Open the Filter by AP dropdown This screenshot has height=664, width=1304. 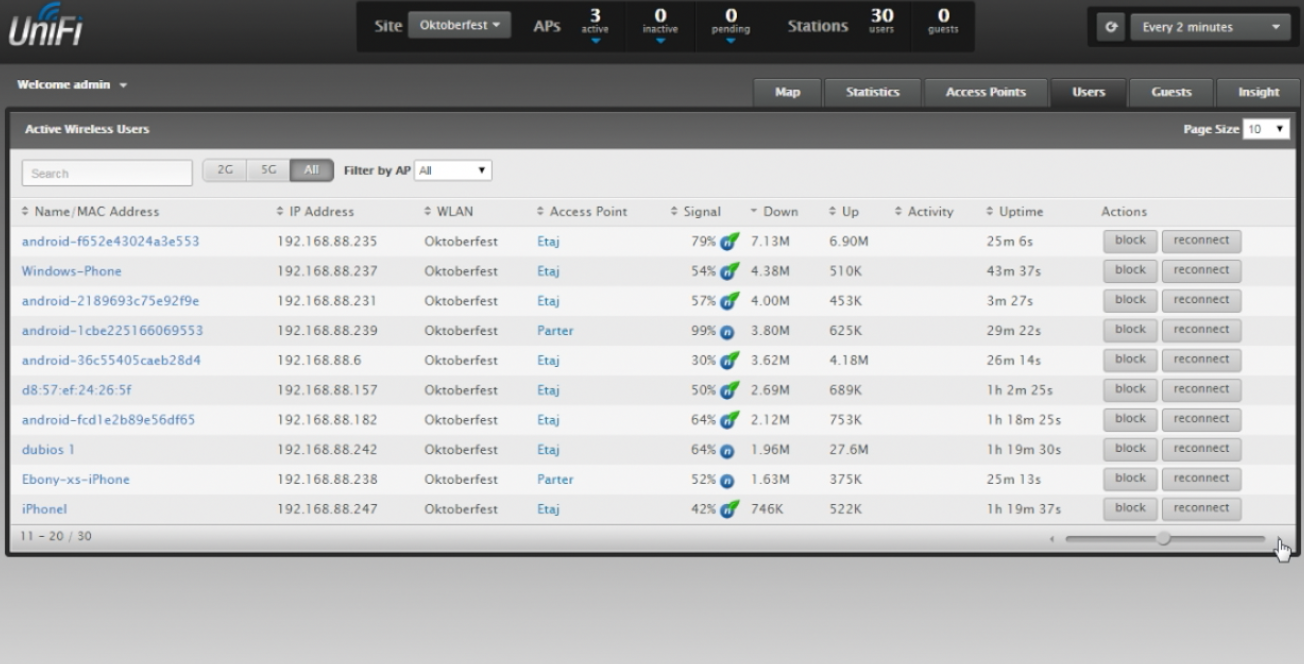[x=453, y=171]
